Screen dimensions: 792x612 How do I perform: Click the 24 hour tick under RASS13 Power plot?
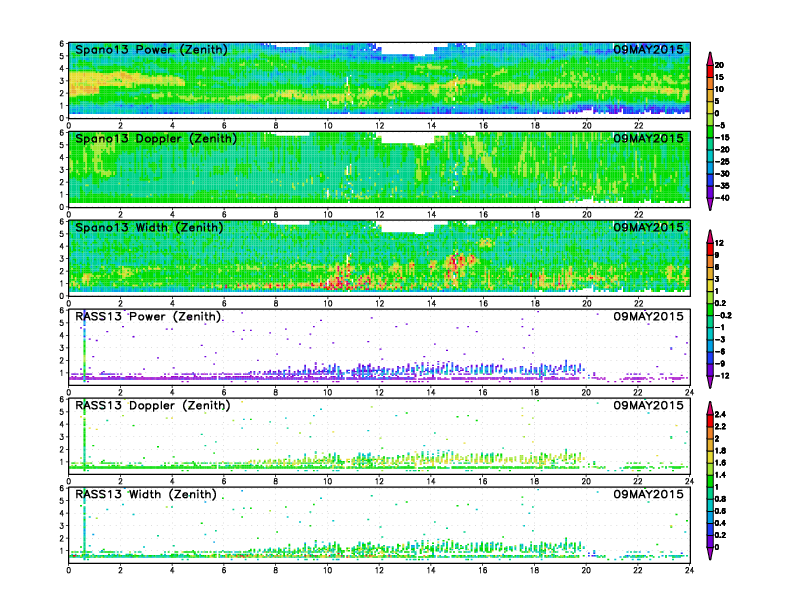point(689,392)
